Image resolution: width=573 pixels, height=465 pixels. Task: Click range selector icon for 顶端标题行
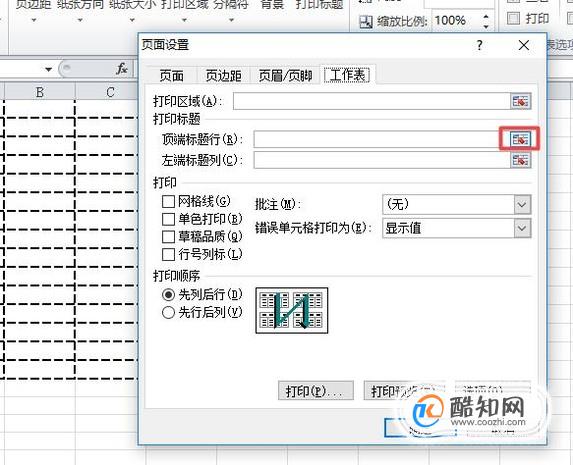pos(520,139)
